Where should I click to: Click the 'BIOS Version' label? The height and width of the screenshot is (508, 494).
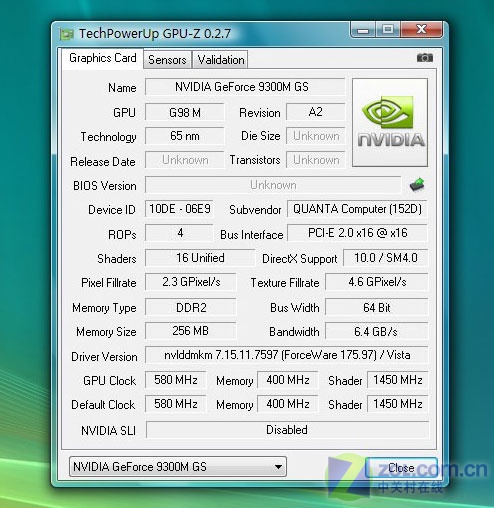pyautogui.click(x=105, y=186)
